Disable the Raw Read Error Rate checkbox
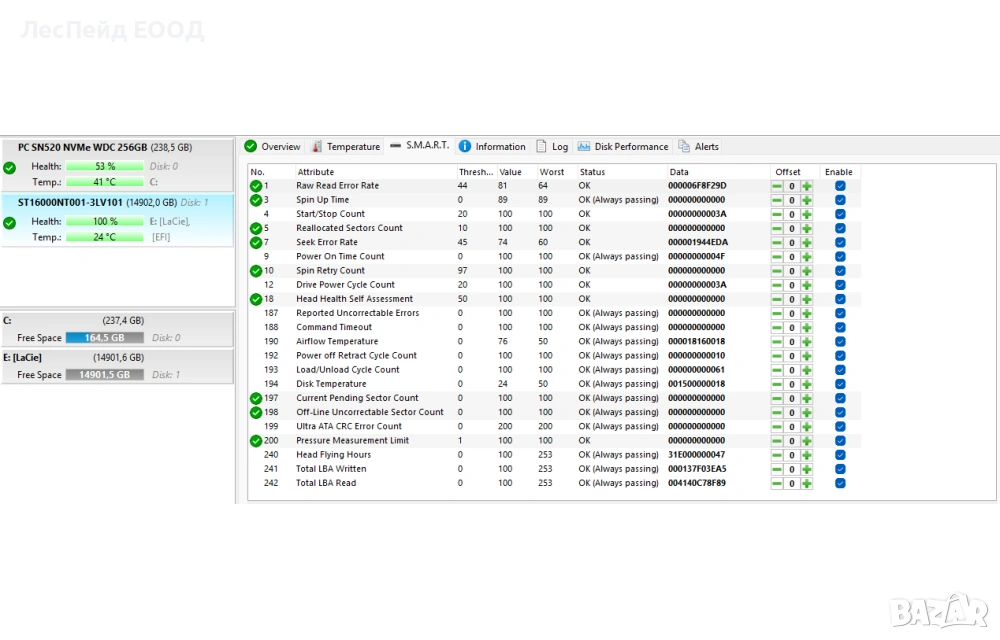 point(840,186)
